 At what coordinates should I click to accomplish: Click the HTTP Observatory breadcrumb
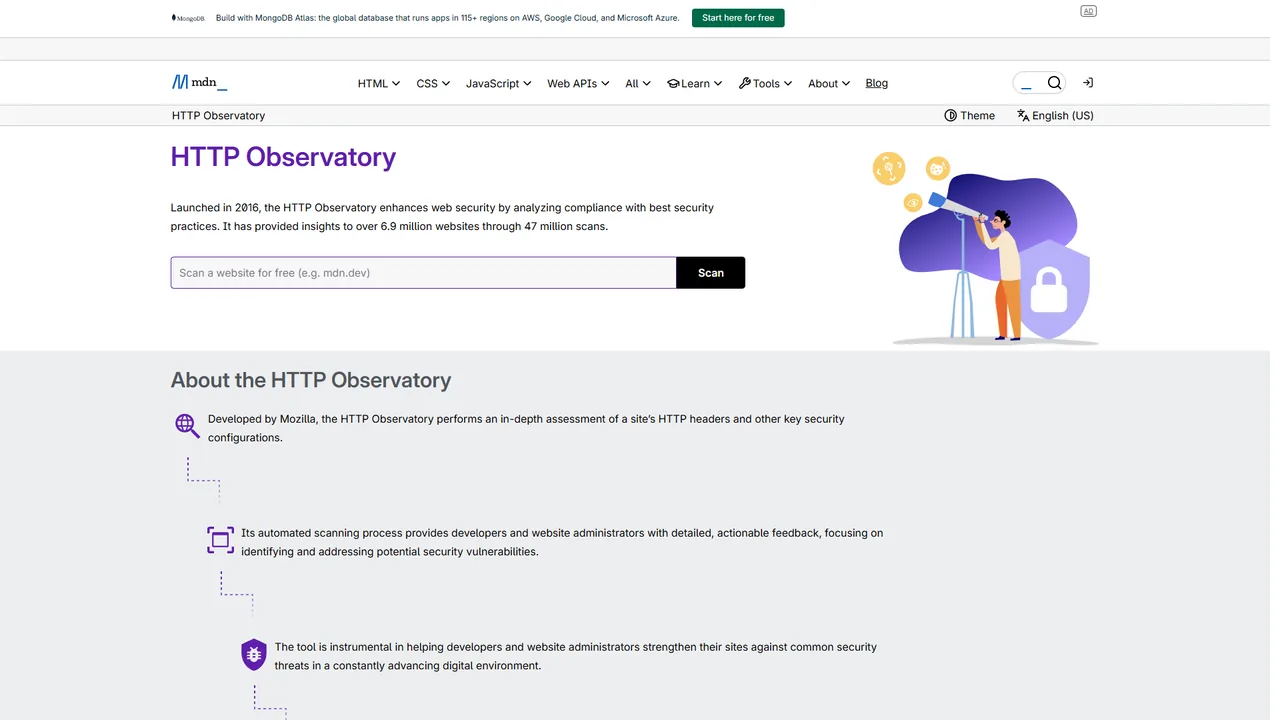tap(219, 116)
